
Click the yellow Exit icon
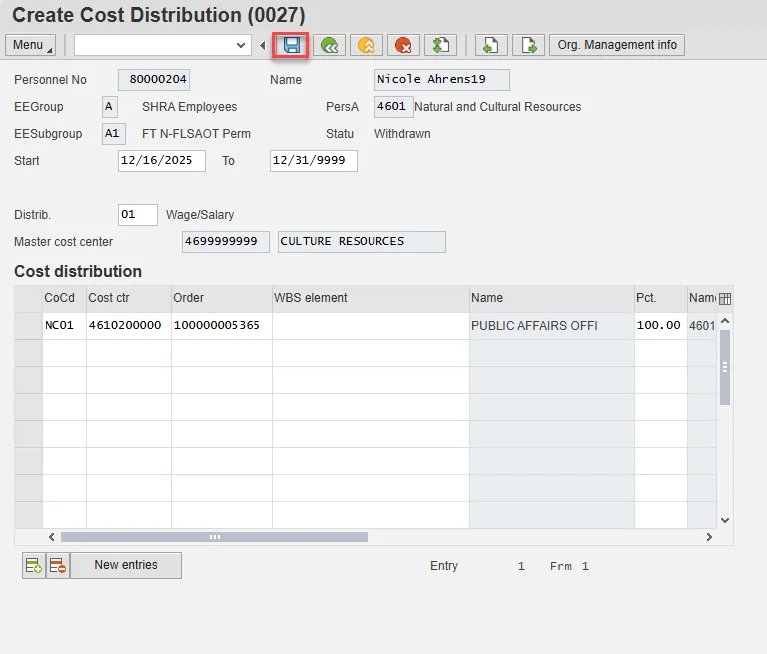click(366, 45)
